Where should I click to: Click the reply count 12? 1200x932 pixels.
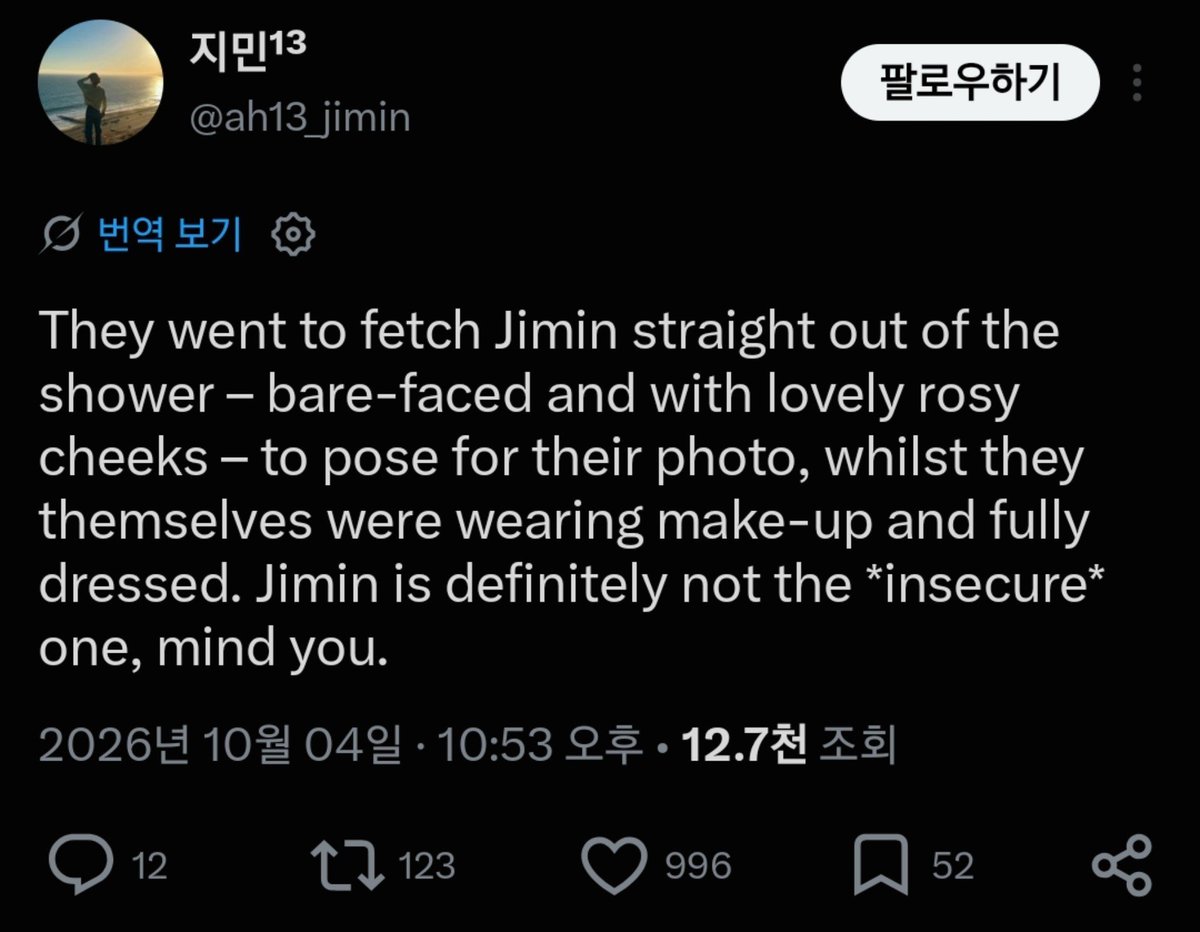(149, 866)
